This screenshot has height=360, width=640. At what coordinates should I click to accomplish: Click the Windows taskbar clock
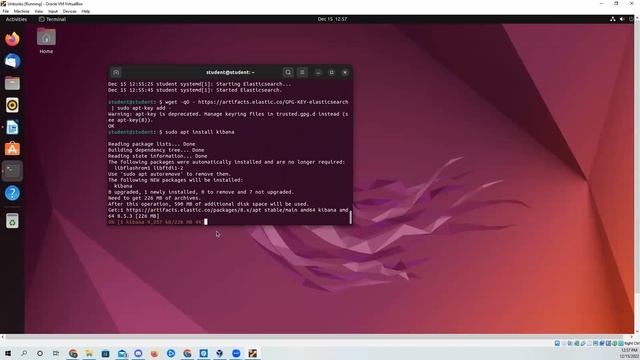pos(629,353)
